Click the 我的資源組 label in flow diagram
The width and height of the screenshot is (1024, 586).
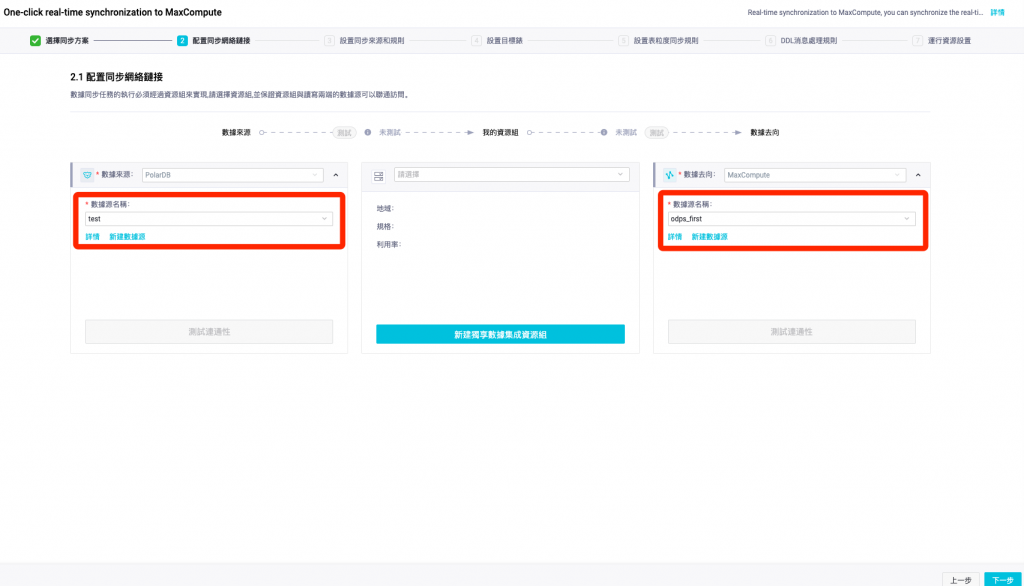click(500, 133)
